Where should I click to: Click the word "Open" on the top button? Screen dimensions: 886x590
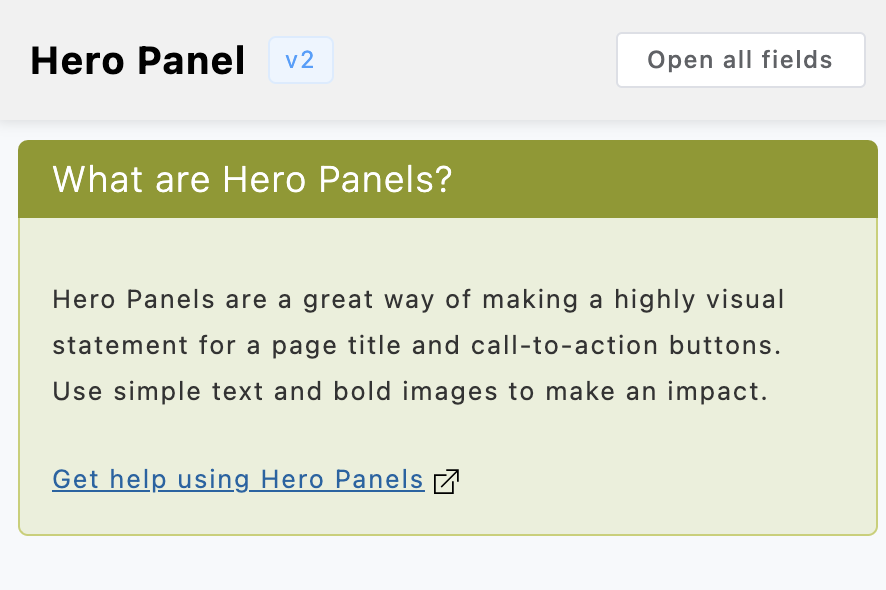pyautogui.click(x=679, y=60)
